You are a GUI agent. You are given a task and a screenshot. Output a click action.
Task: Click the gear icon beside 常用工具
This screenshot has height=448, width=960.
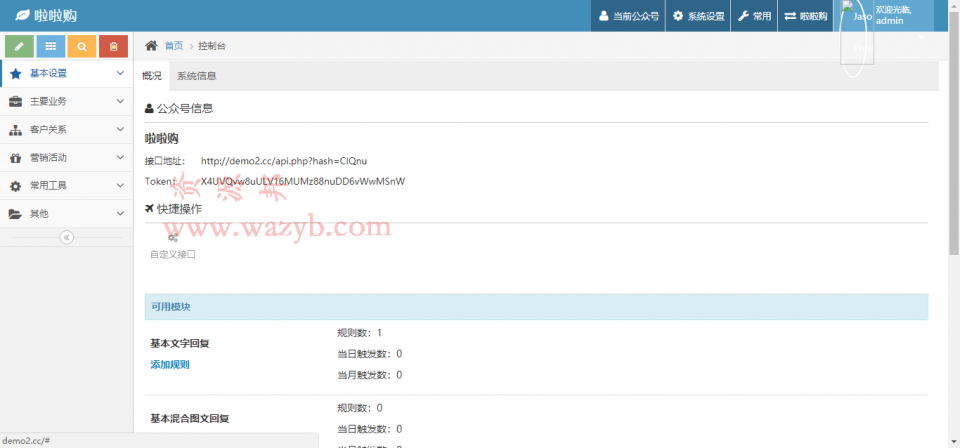(x=16, y=186)
